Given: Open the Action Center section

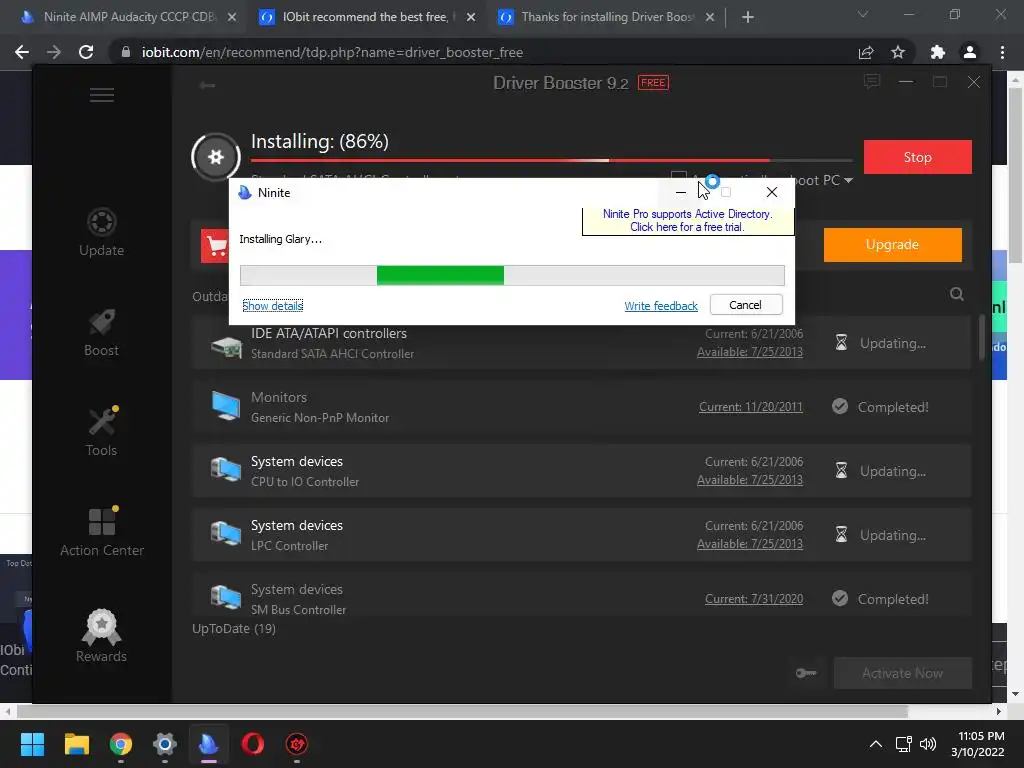Looking at the screenshot, I should (102, 532).
